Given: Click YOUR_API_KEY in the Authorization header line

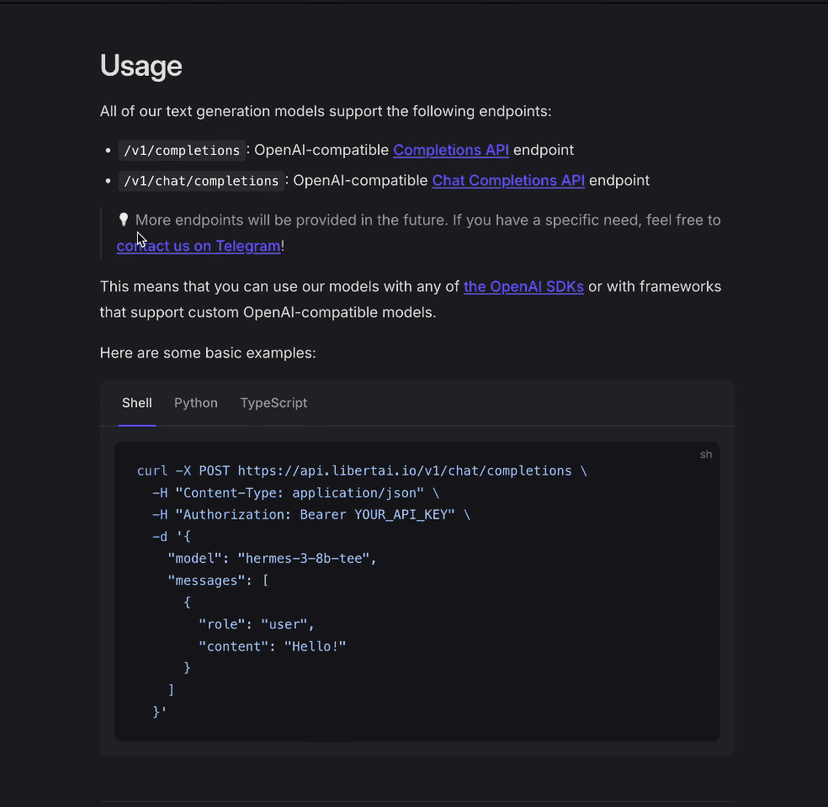Looking at the screenshot, I should 405,515.
